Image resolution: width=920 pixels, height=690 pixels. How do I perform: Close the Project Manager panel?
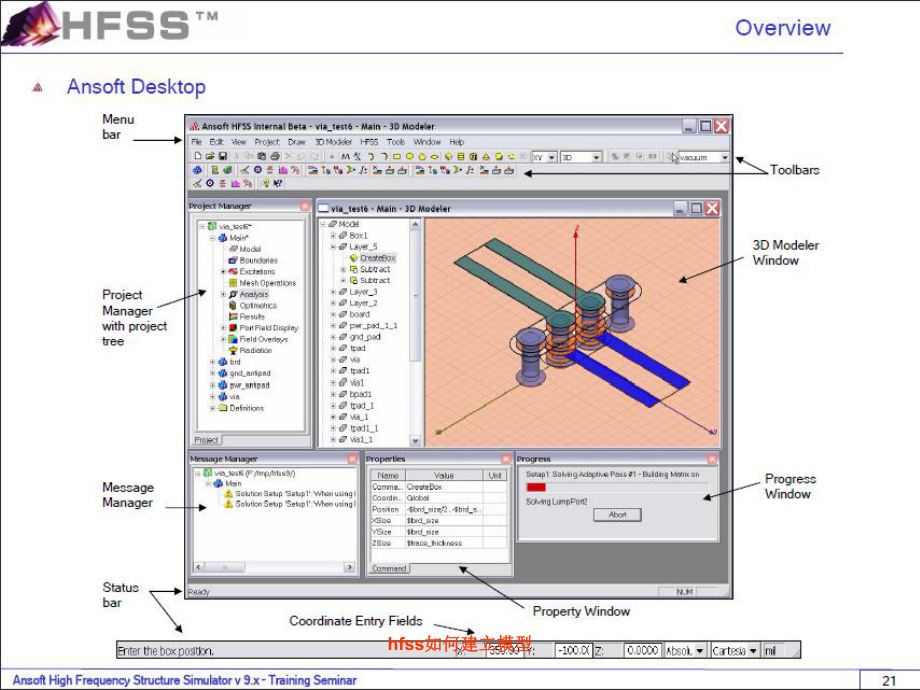click(x=305, y=206)
